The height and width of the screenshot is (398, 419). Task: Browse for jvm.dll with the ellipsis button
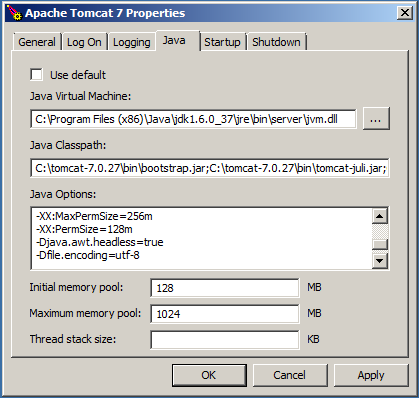(376, 119)
